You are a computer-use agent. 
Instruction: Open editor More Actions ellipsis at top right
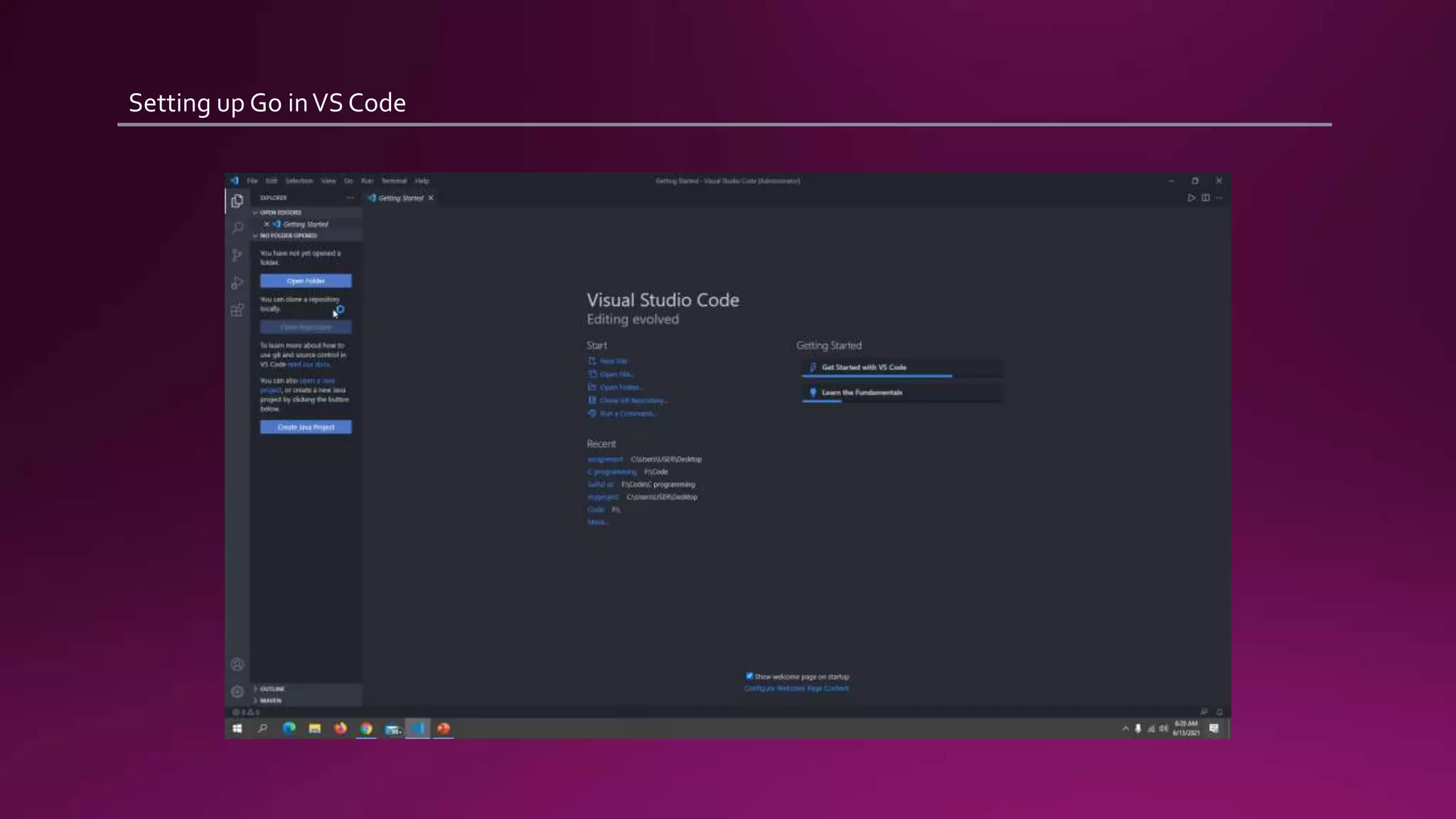1219,198
